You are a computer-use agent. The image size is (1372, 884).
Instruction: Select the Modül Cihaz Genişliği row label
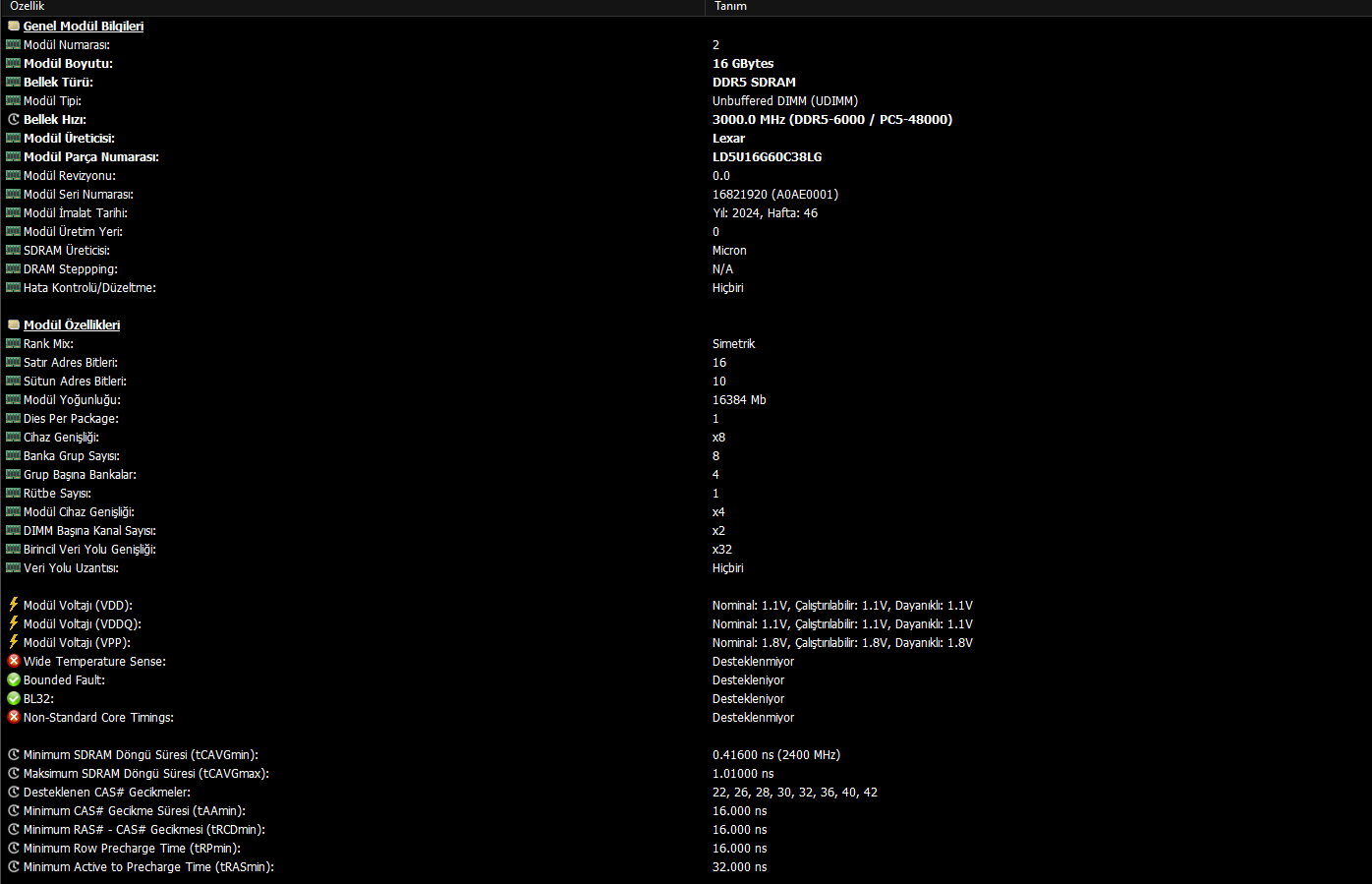79,512
